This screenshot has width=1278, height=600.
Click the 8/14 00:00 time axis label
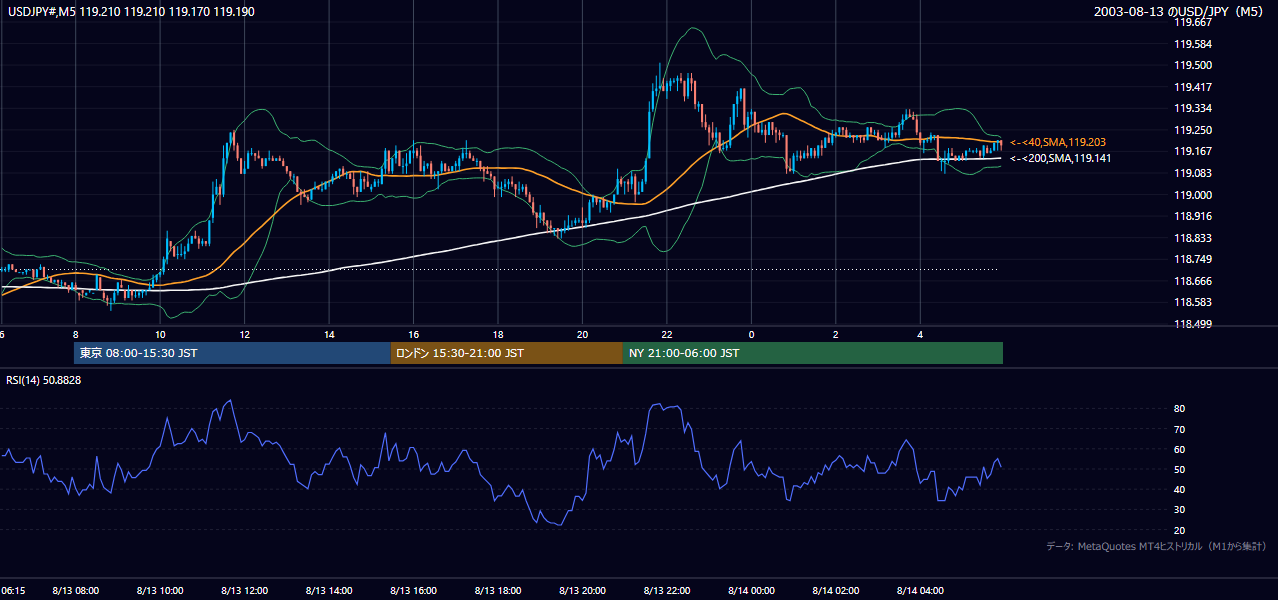tap(751, 591)
